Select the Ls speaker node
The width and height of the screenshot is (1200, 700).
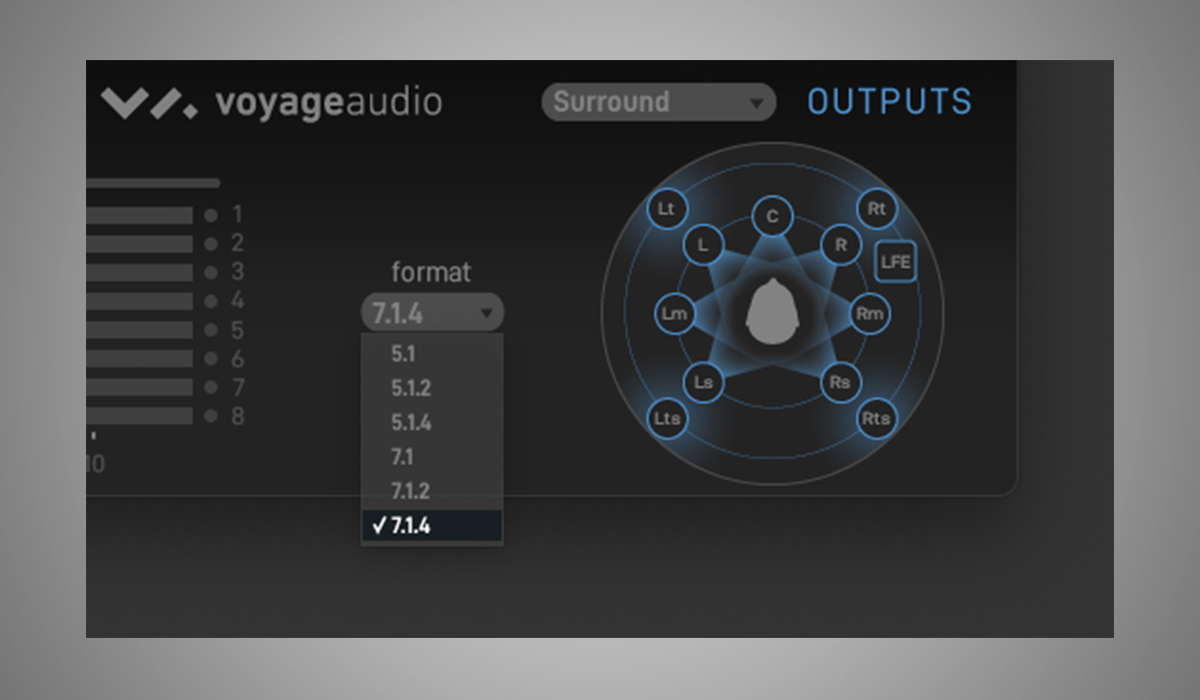coord(704,383)
